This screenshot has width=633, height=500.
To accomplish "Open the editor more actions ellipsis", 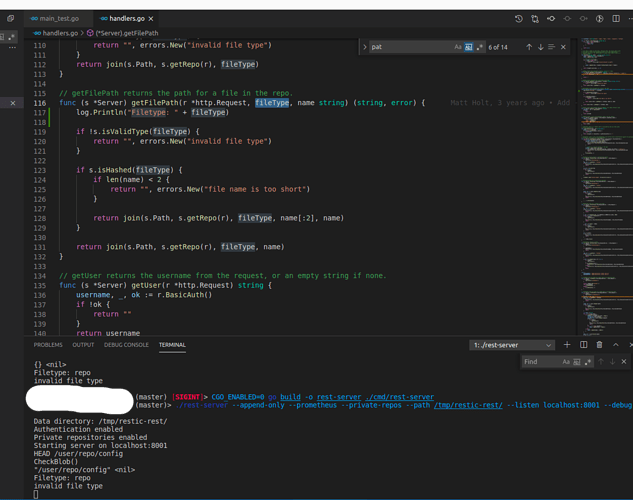I will (x=630, y=19).
